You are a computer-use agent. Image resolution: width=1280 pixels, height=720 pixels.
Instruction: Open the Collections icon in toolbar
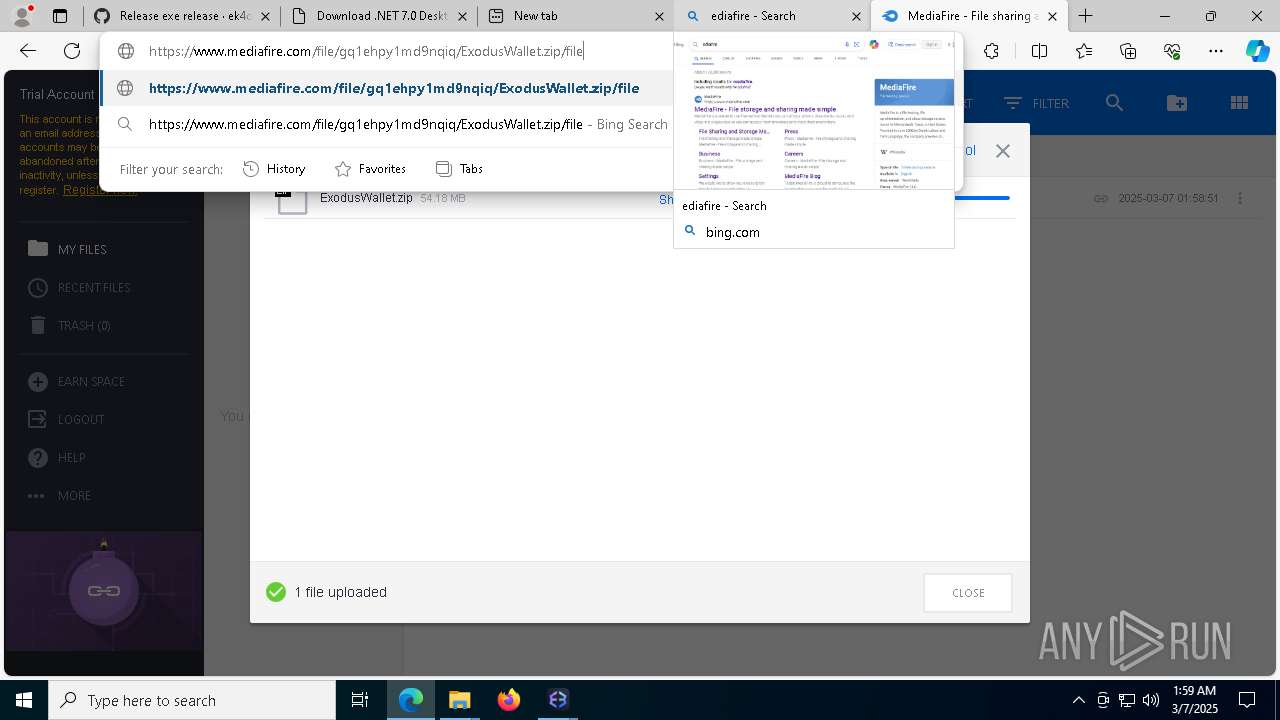tap(1128, 51)
